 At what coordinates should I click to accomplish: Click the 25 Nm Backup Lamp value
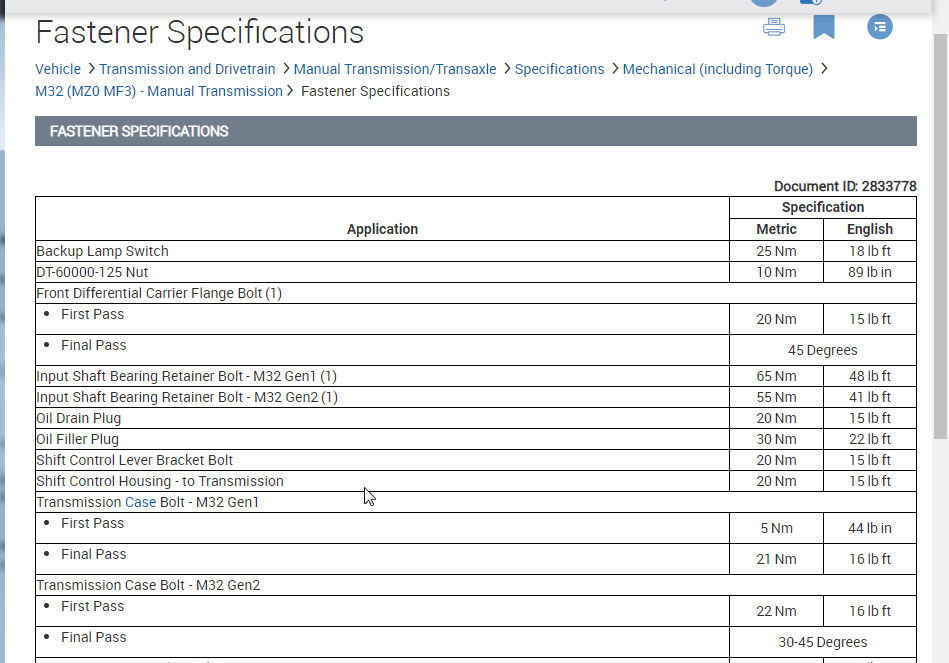[776, 251]
